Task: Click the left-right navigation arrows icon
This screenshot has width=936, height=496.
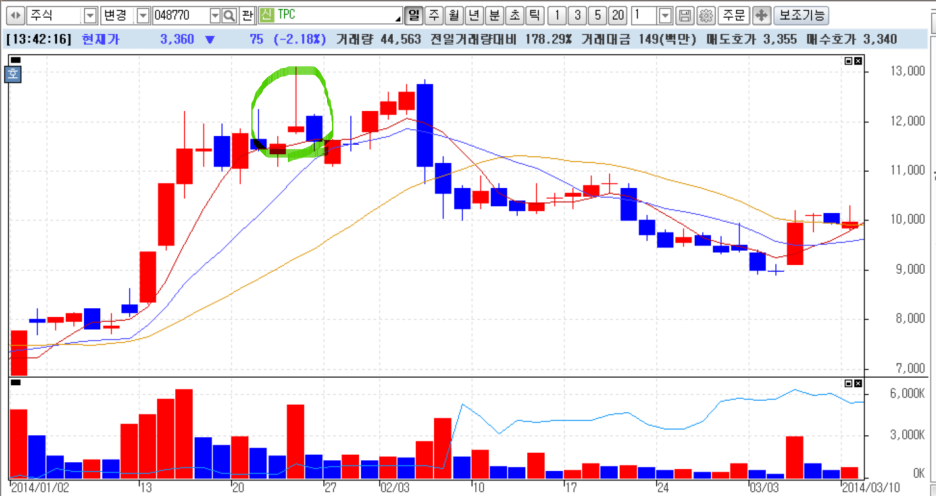Action: pyautogui.click(x=16, y=16)
